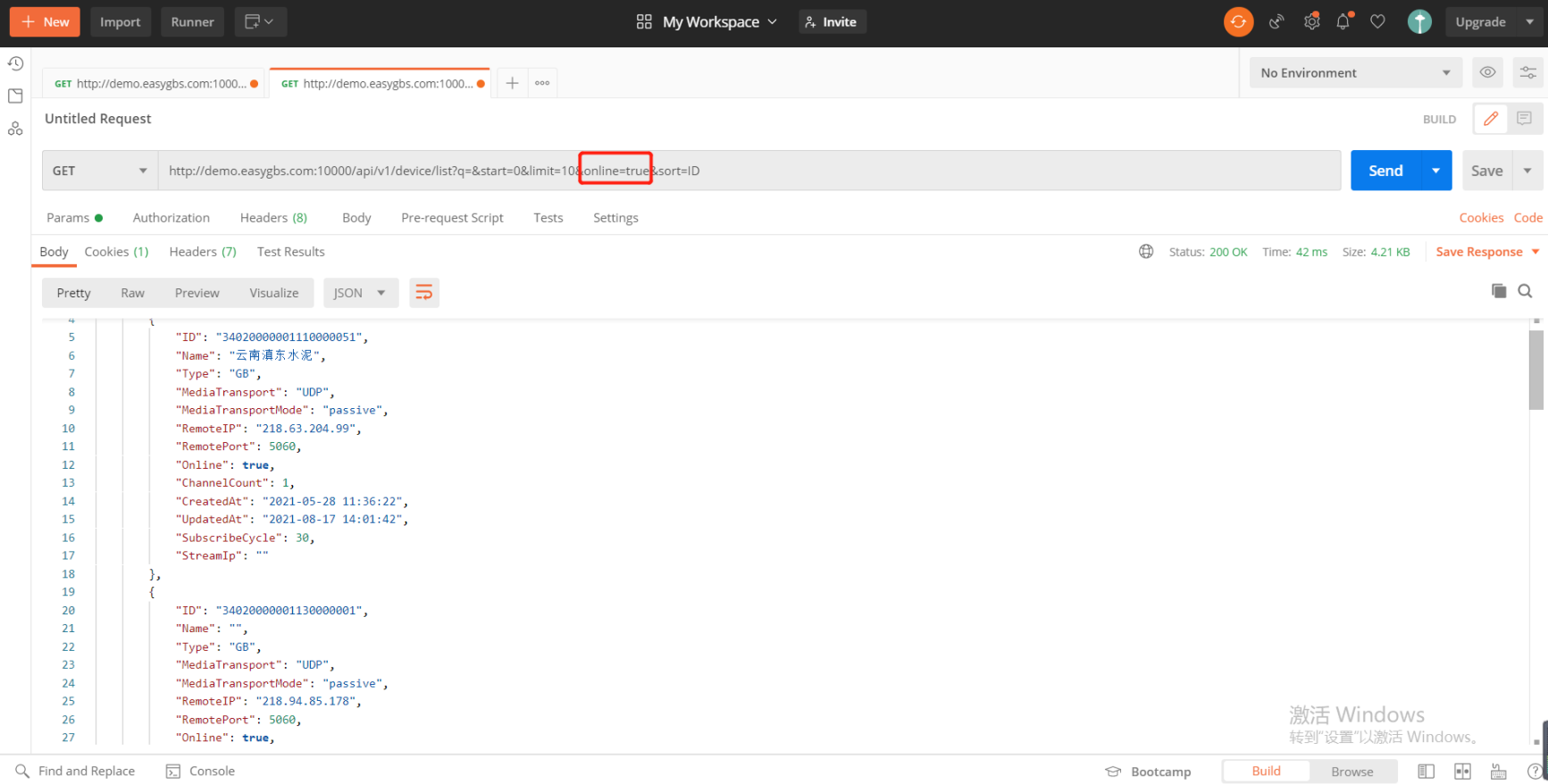Image resolution: width=1548 pixels, height=784 pixels.
Task: Click the response vertical scrollbar thumb
Action: (1536, 370)
